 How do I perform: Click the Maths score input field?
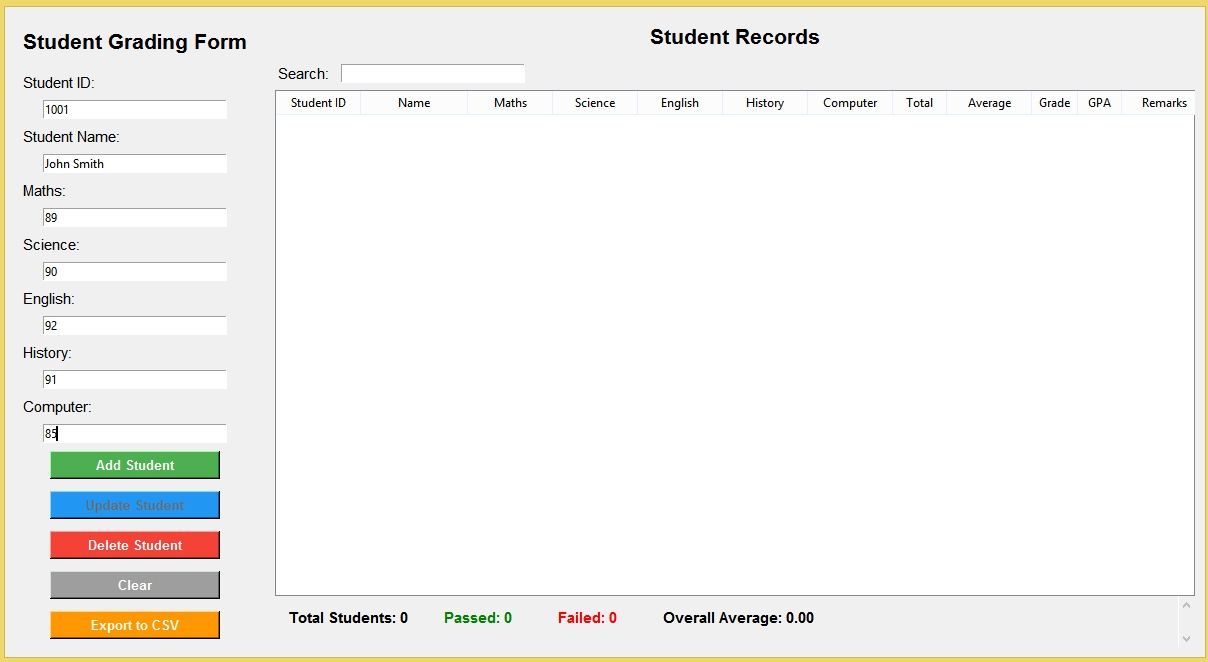(x=135, y=218)
